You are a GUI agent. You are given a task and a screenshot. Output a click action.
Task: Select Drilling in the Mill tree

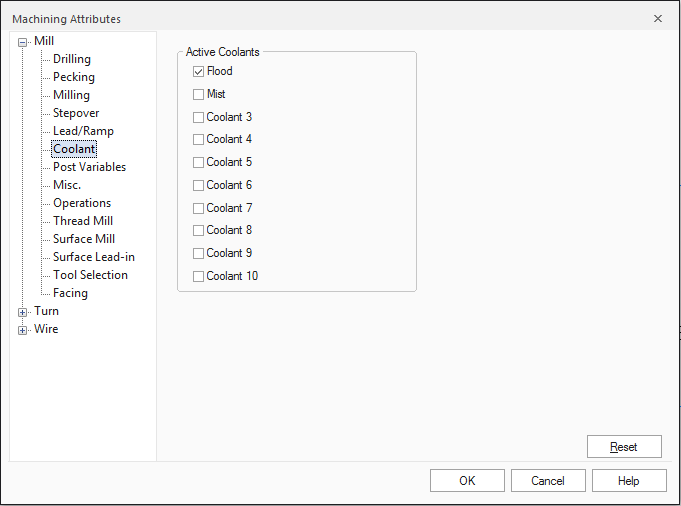[72, 59]
